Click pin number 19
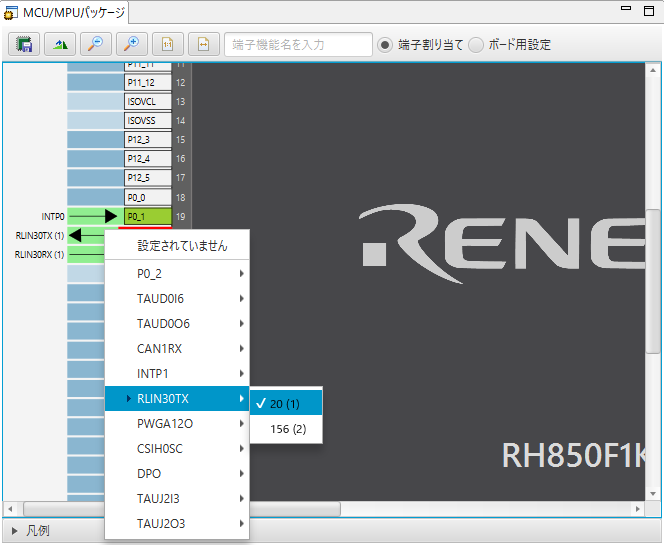This screenshot has width=664, height=545. coord(181,216)
